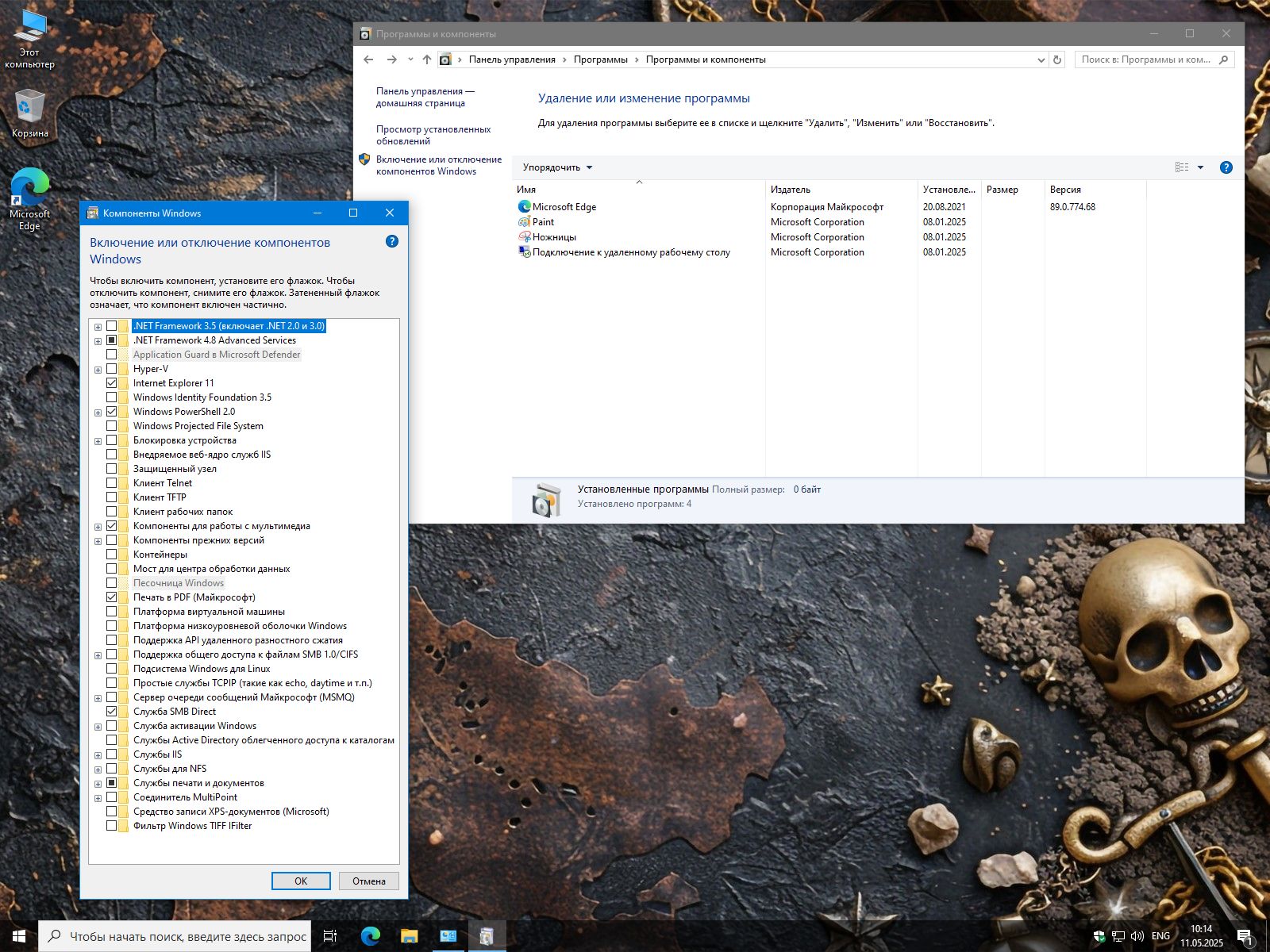This screenshot has width=1270, height=952.
Task: Go up one level in Control Panel
Action: tap(427, 59)
